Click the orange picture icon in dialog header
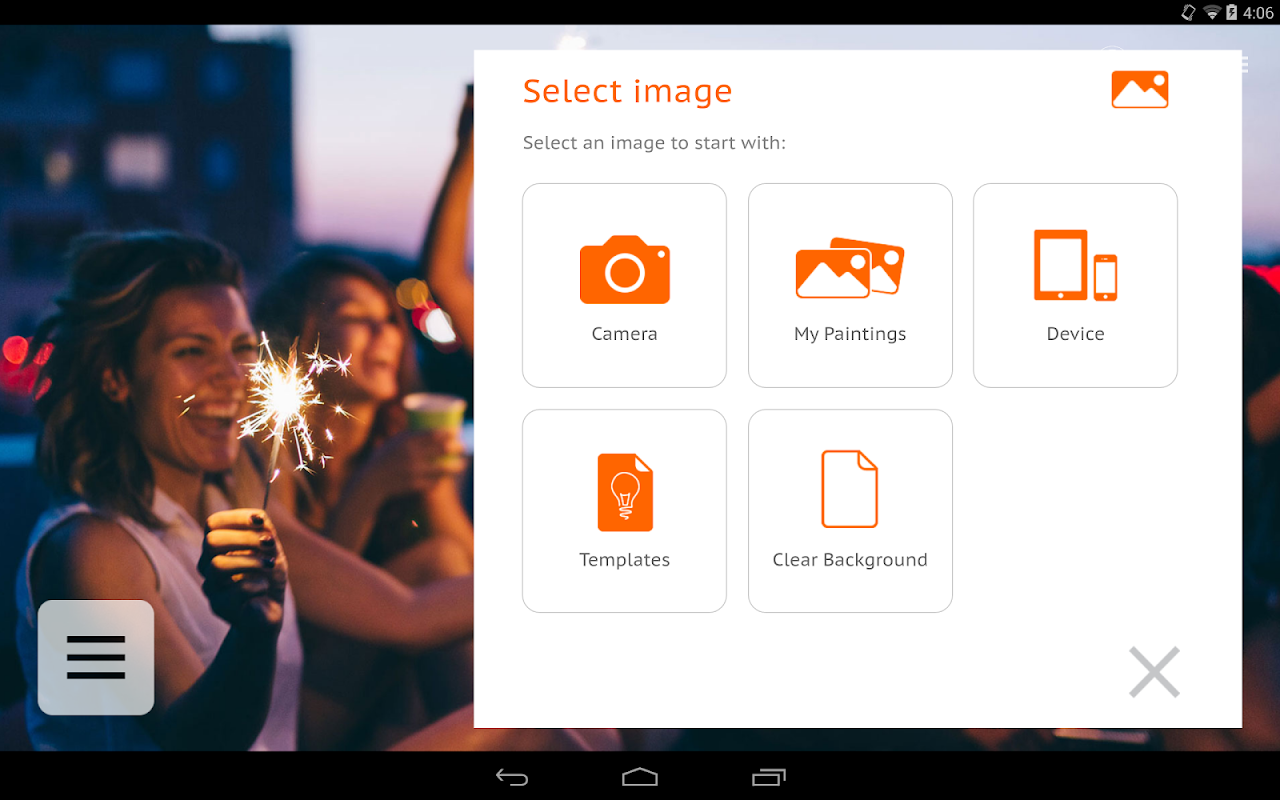 click(1140, 90)
